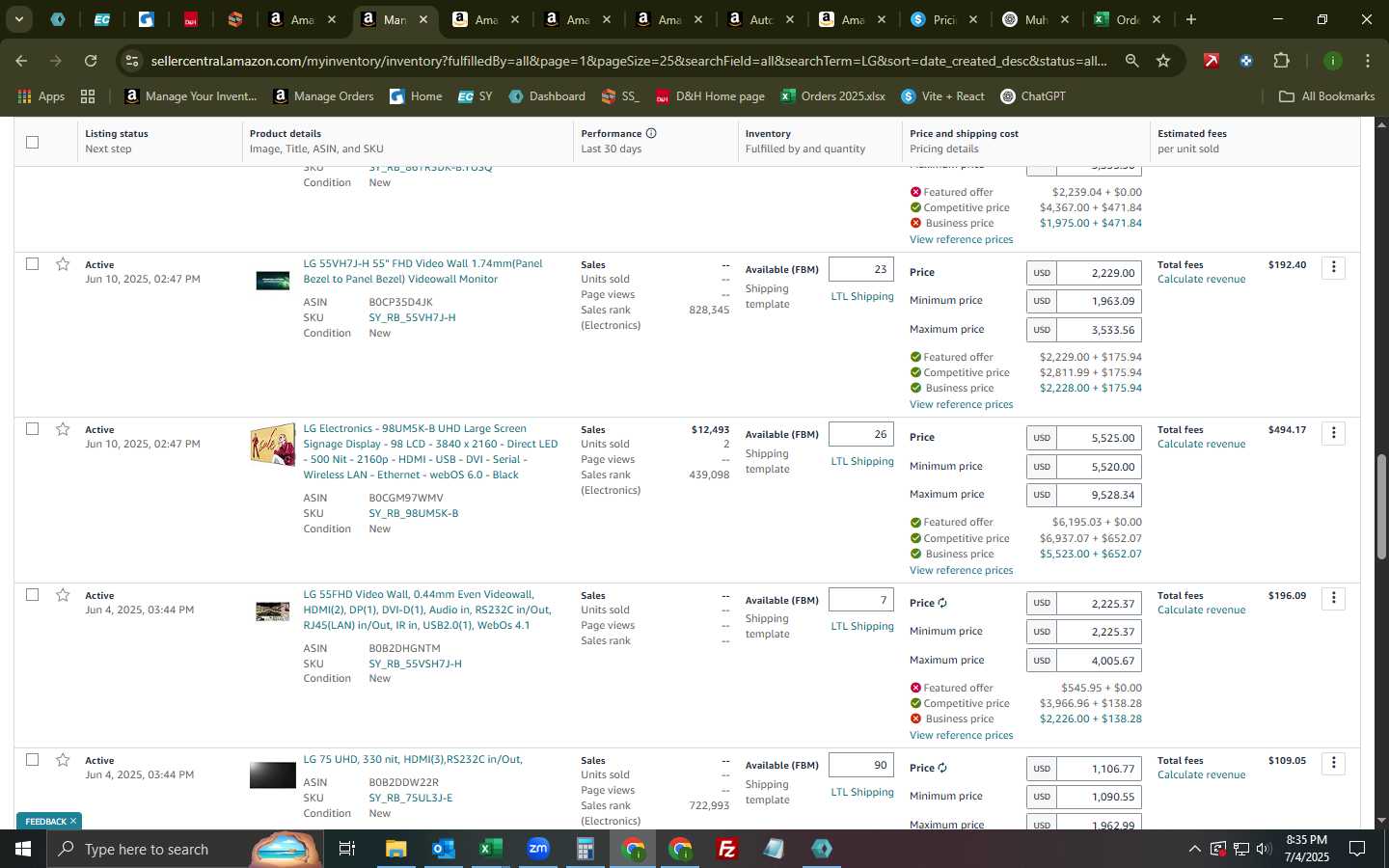Open SKU link SY_RB_98UM5K-B
Image resolution: width=1389 pixels, height=868 pixels.
(x=413, y=513)
